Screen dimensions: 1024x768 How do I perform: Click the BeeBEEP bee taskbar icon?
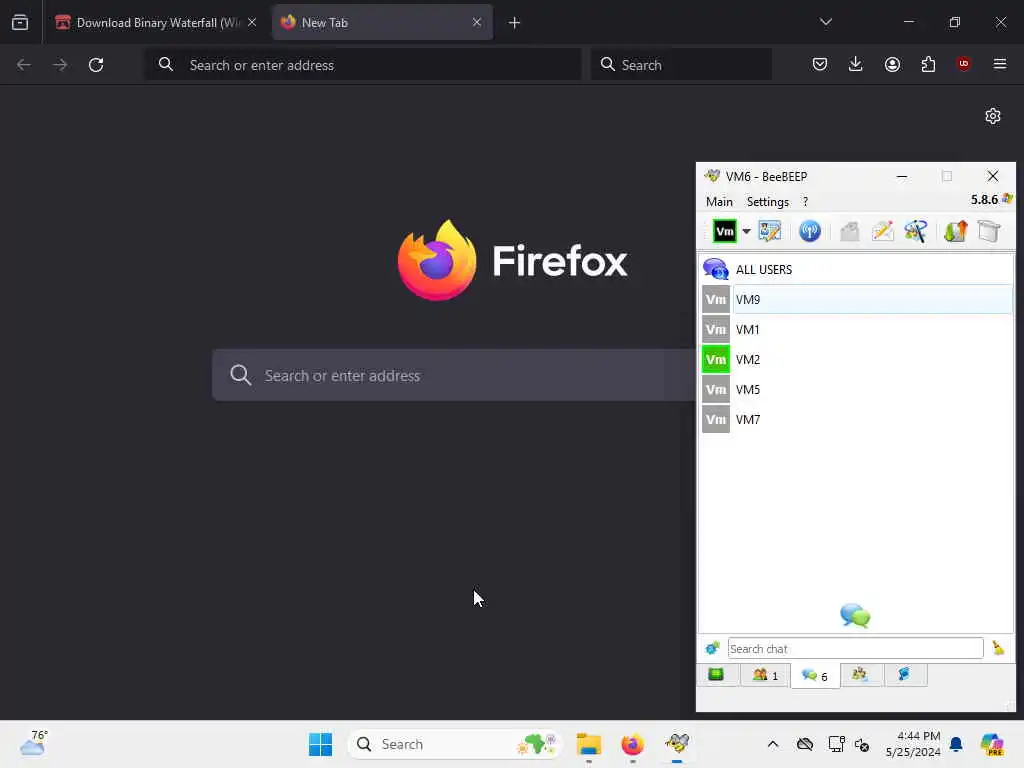coord(677,744)
